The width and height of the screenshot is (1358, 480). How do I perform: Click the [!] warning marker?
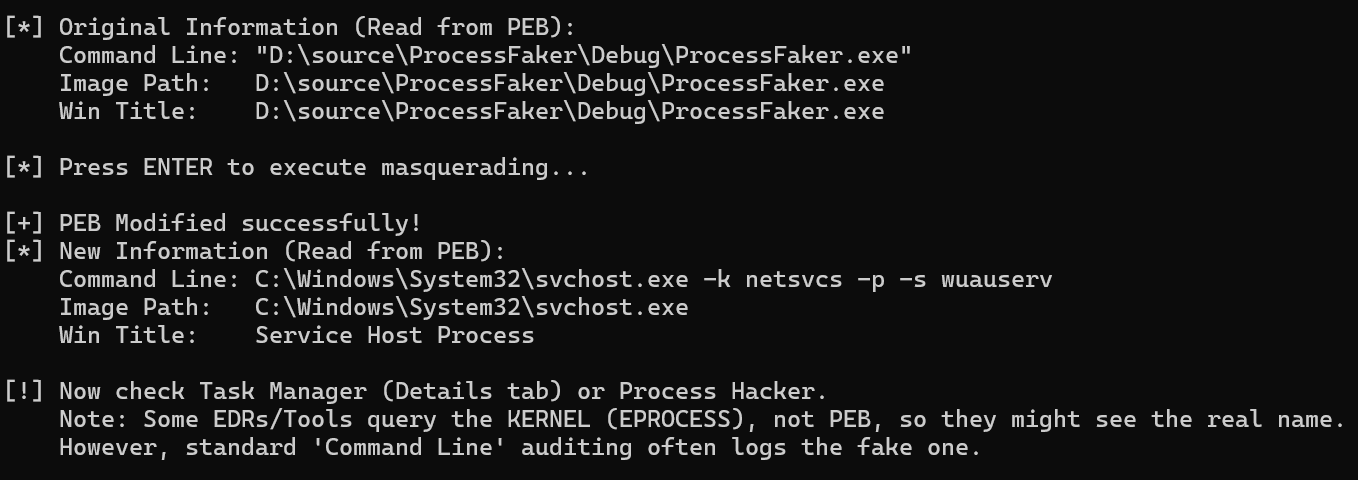coord(23,391)
